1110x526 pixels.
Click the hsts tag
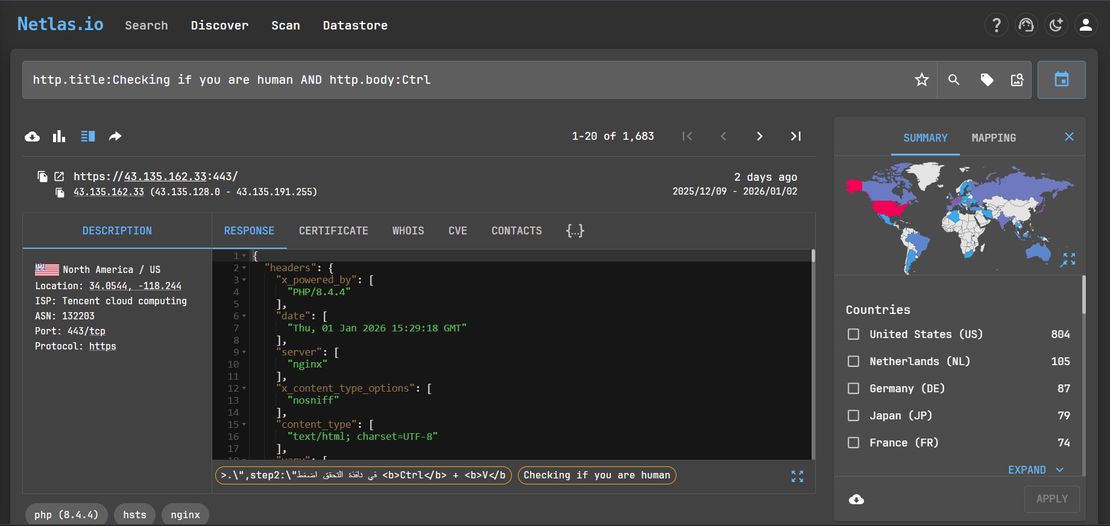pos(135,515)
